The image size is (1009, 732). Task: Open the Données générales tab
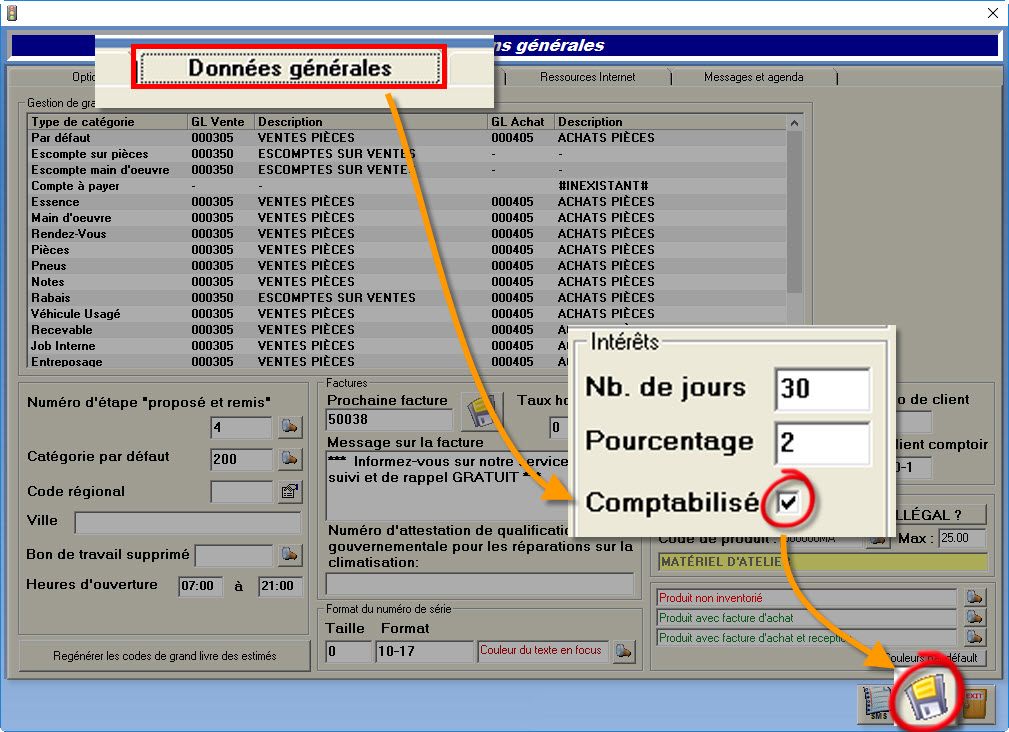point(290,68)
